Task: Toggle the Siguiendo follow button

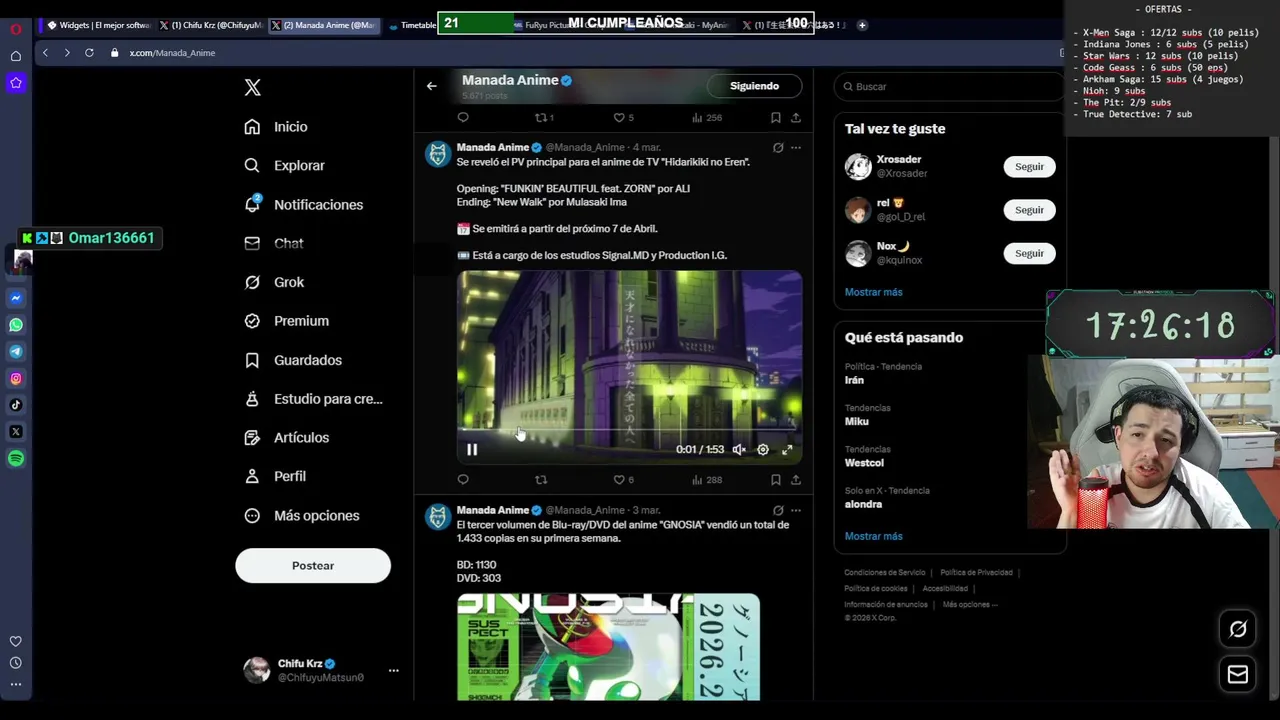Action: coord(754,86)
